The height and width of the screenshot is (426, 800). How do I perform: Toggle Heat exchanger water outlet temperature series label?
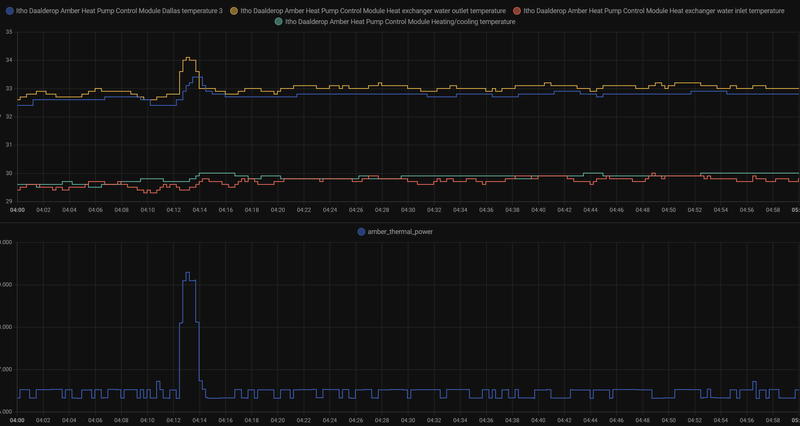373,10
